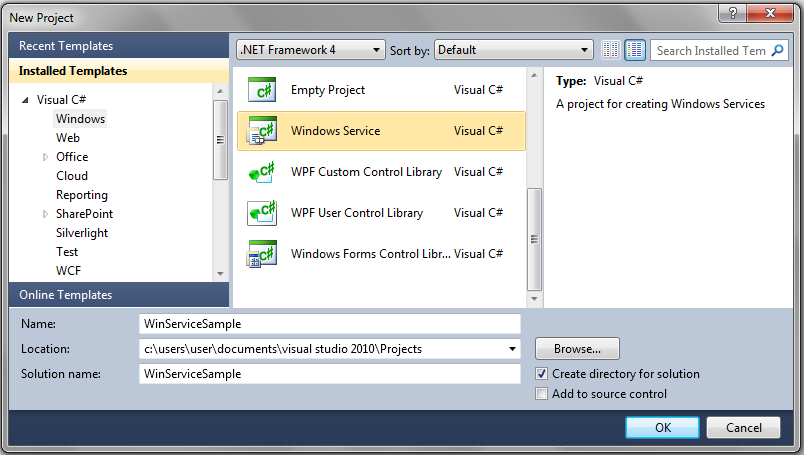Open the Recent Templates section
Screen dimensions: 804x455
pyautogui.click(x=119, y=46)
